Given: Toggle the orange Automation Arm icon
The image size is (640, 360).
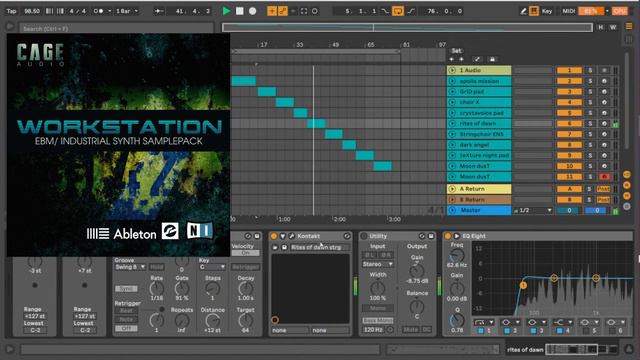Looking at the screenshot, I should (282, 11).
